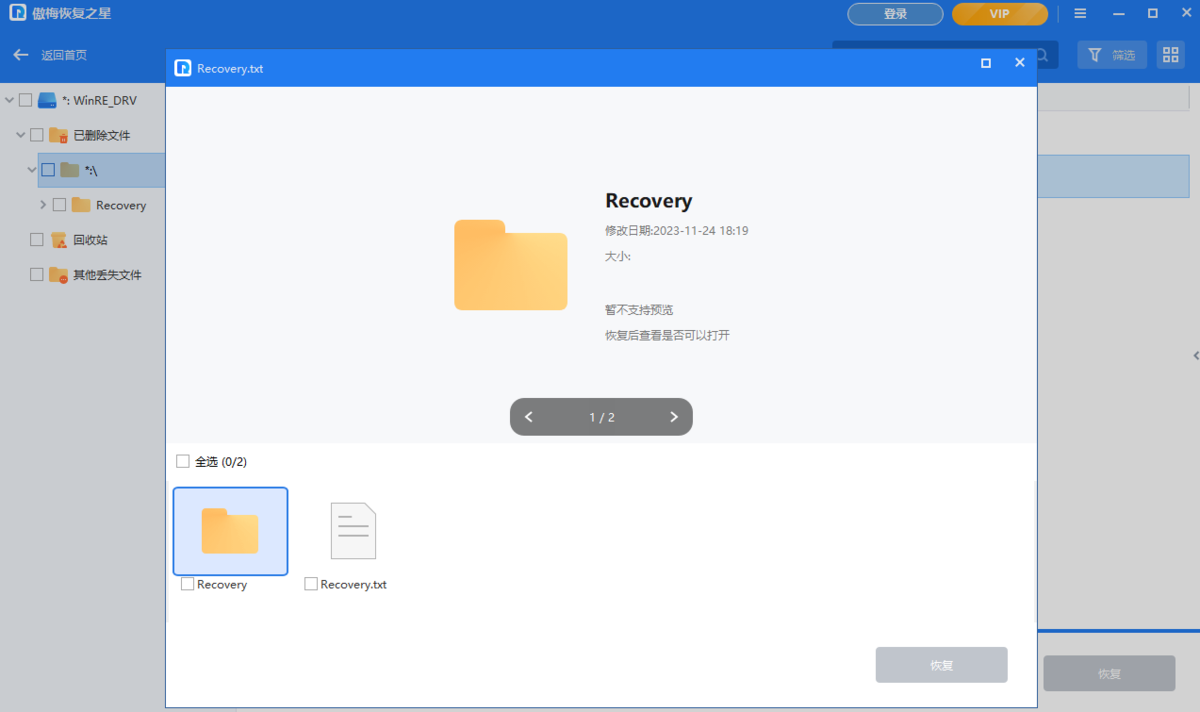The image size is (1200, 712).
Task: Click the search magnifier icon
Action: coord(1042,55)
